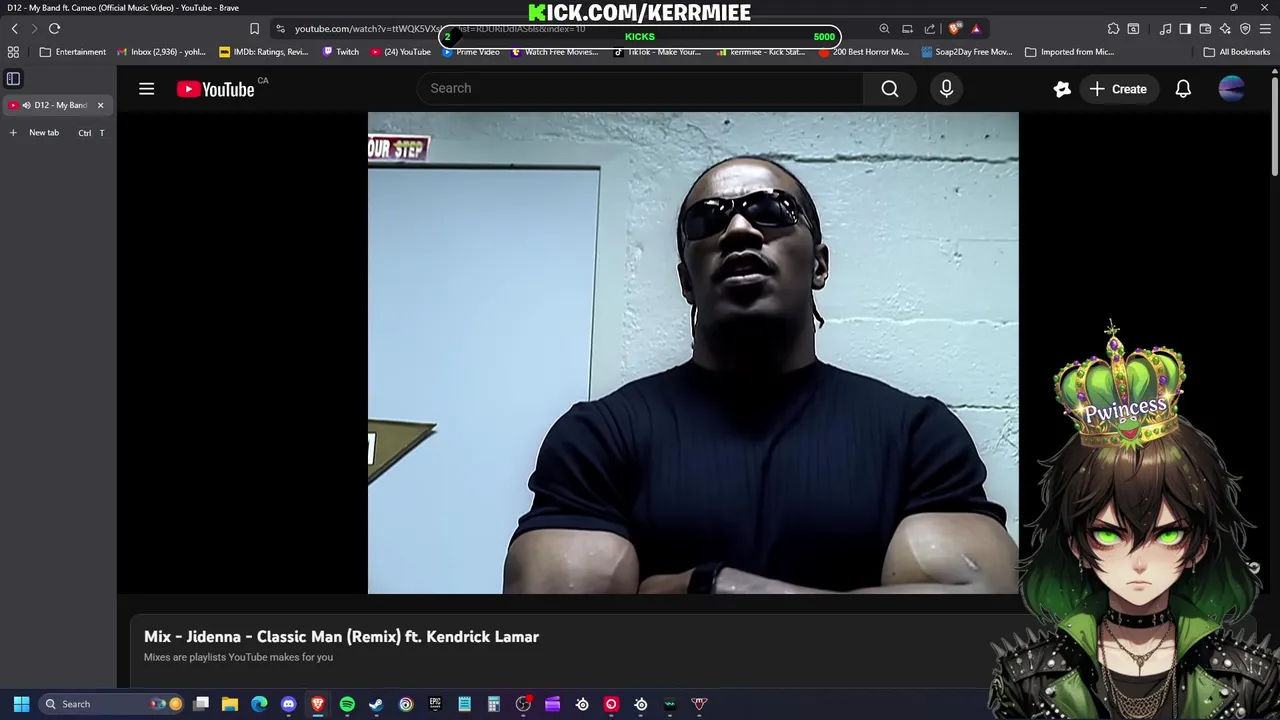The width and height of the screenshot is (1280, 720).
Task: Open the (24) YouTube bookmark
Action: point(400,52)
